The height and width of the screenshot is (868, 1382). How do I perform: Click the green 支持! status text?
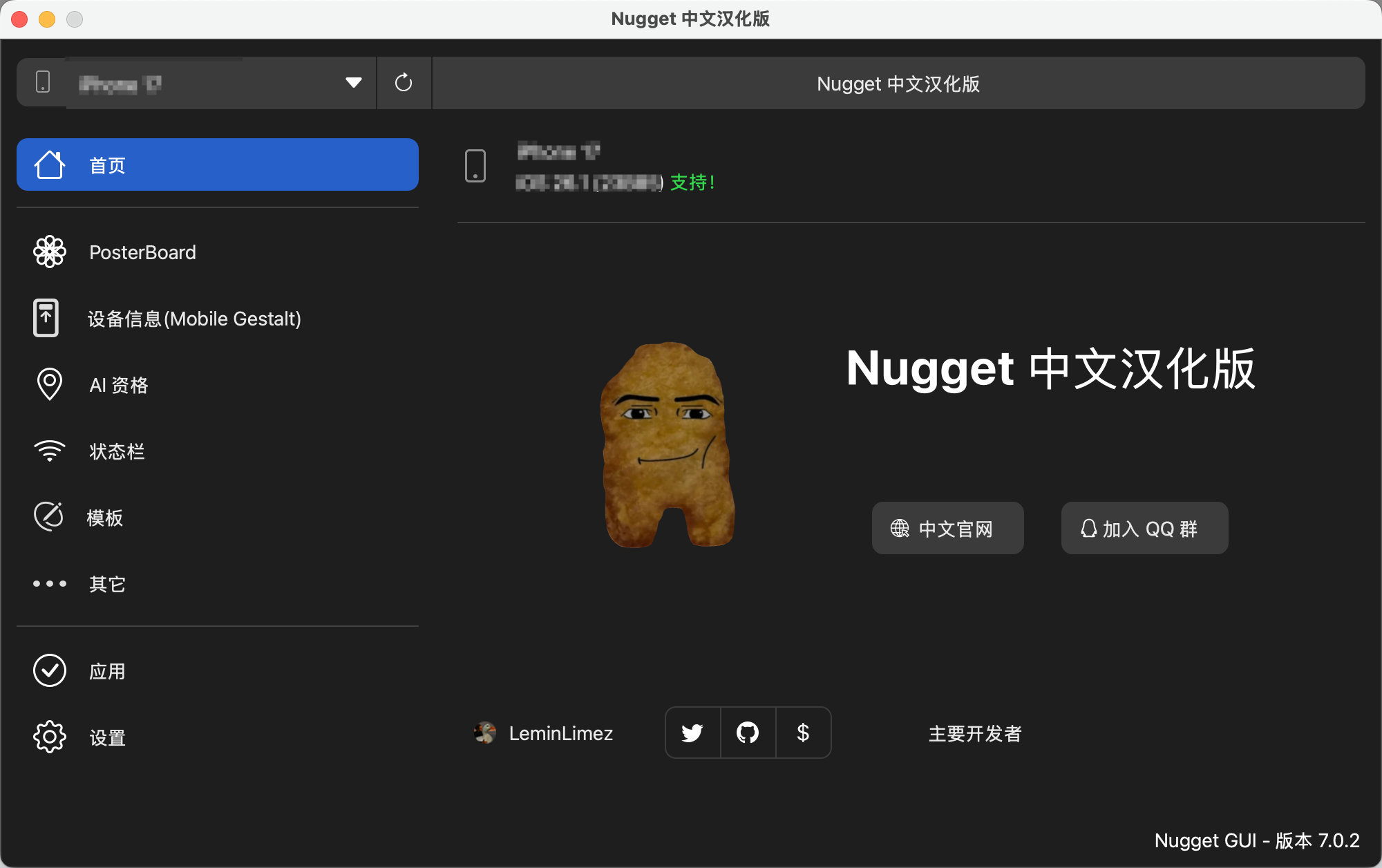(692, 182)
